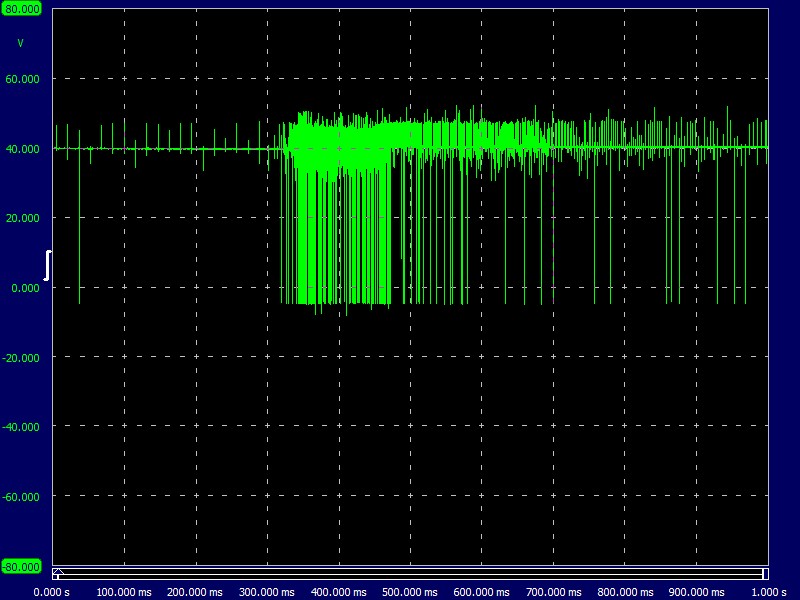
Task: Click the 0.000 voltage axis label
Action: [25, 288]
